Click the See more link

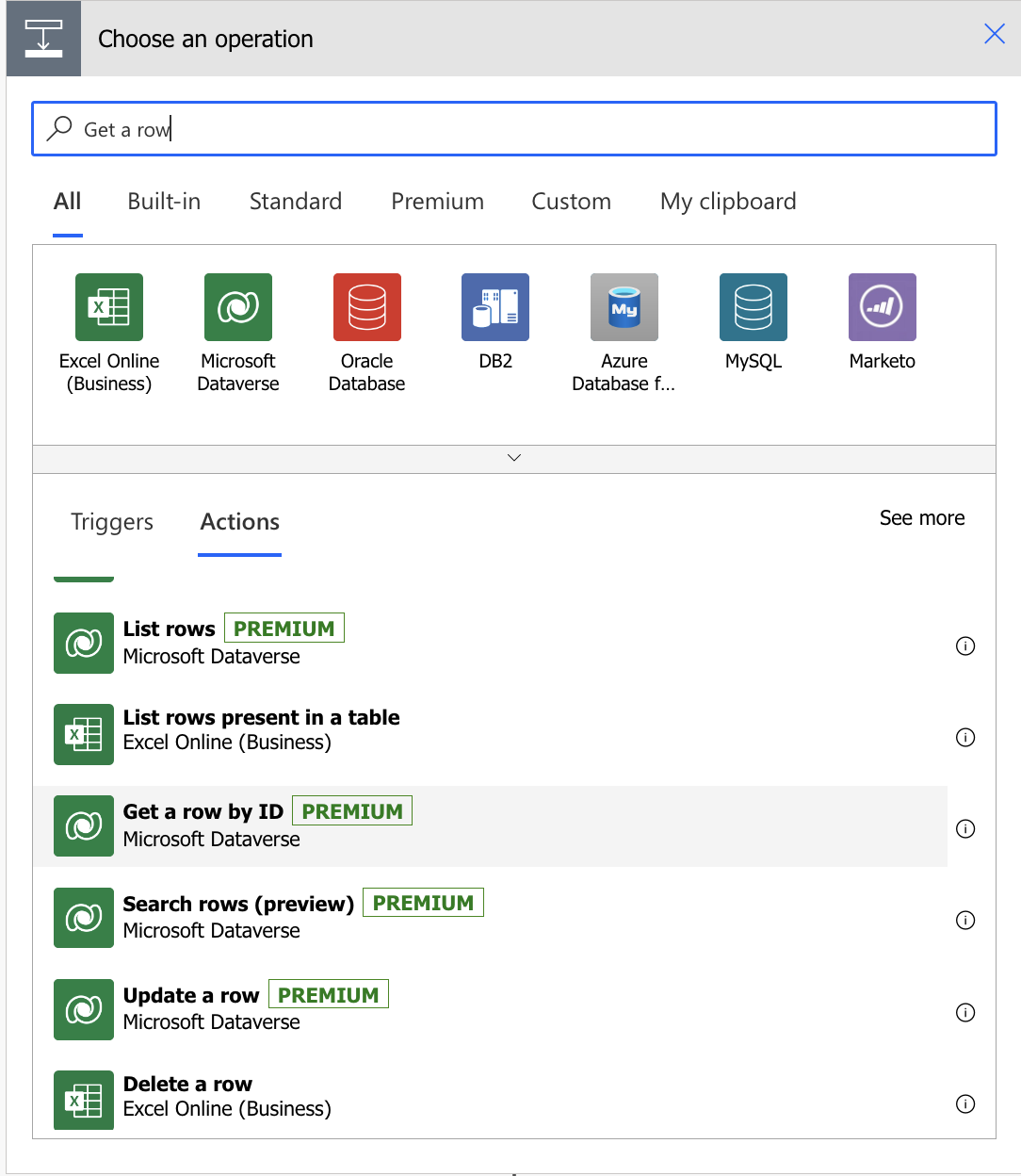point(922,518)
